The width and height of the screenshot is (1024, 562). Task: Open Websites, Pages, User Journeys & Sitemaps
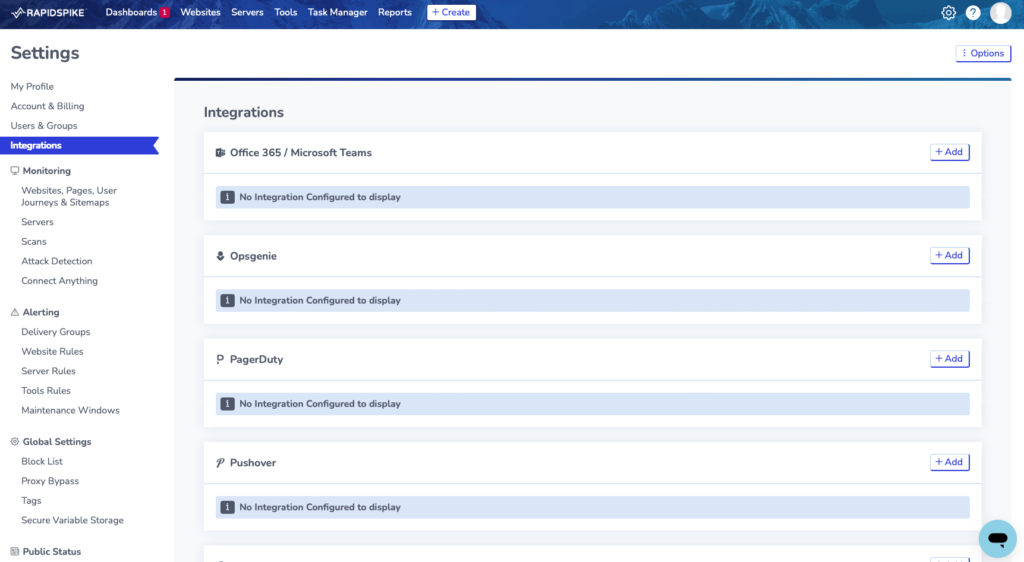pyautogui.click(x=69, y=196)
